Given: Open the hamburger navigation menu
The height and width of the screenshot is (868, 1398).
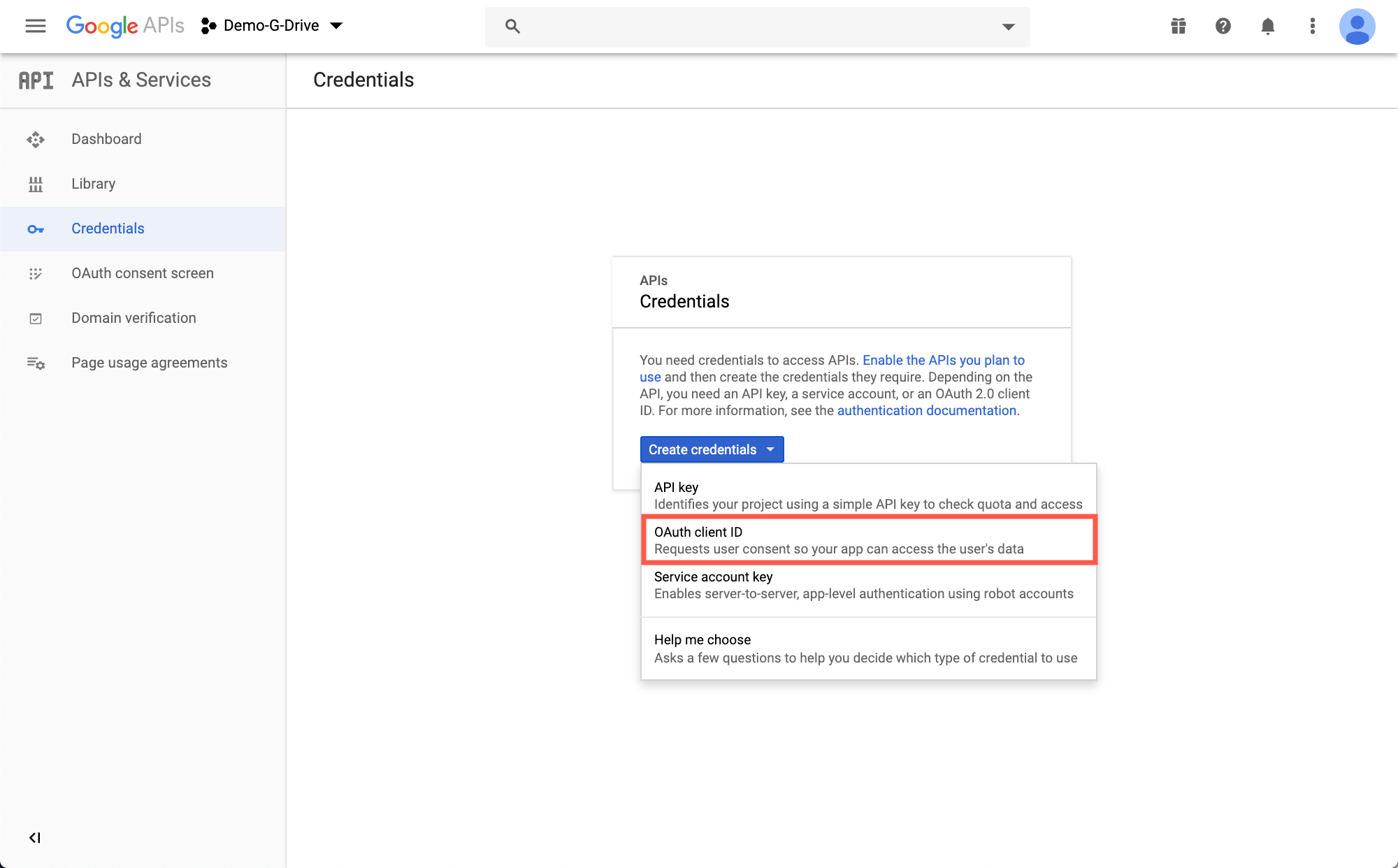Looking at the screenshot, I should click(35, 26).
